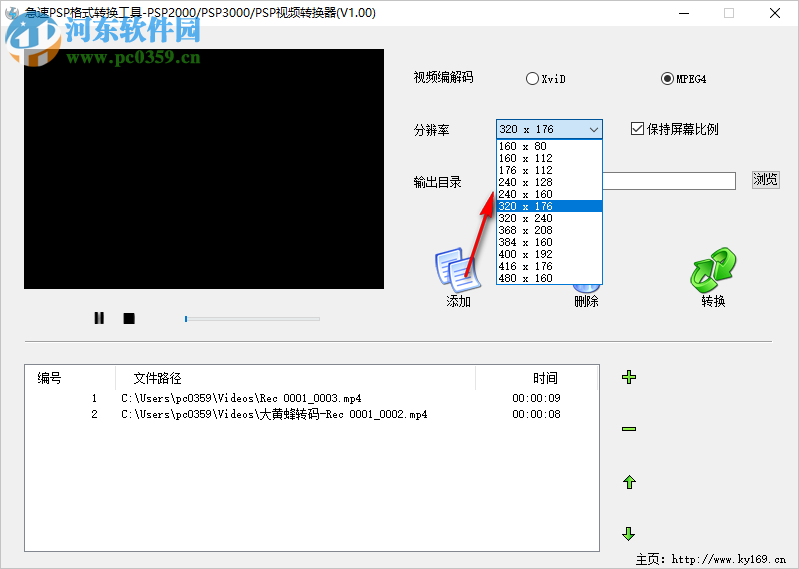Click the 文件路径 column header
The height and width of the screenshot is (569, 799).
coord(296,378)
